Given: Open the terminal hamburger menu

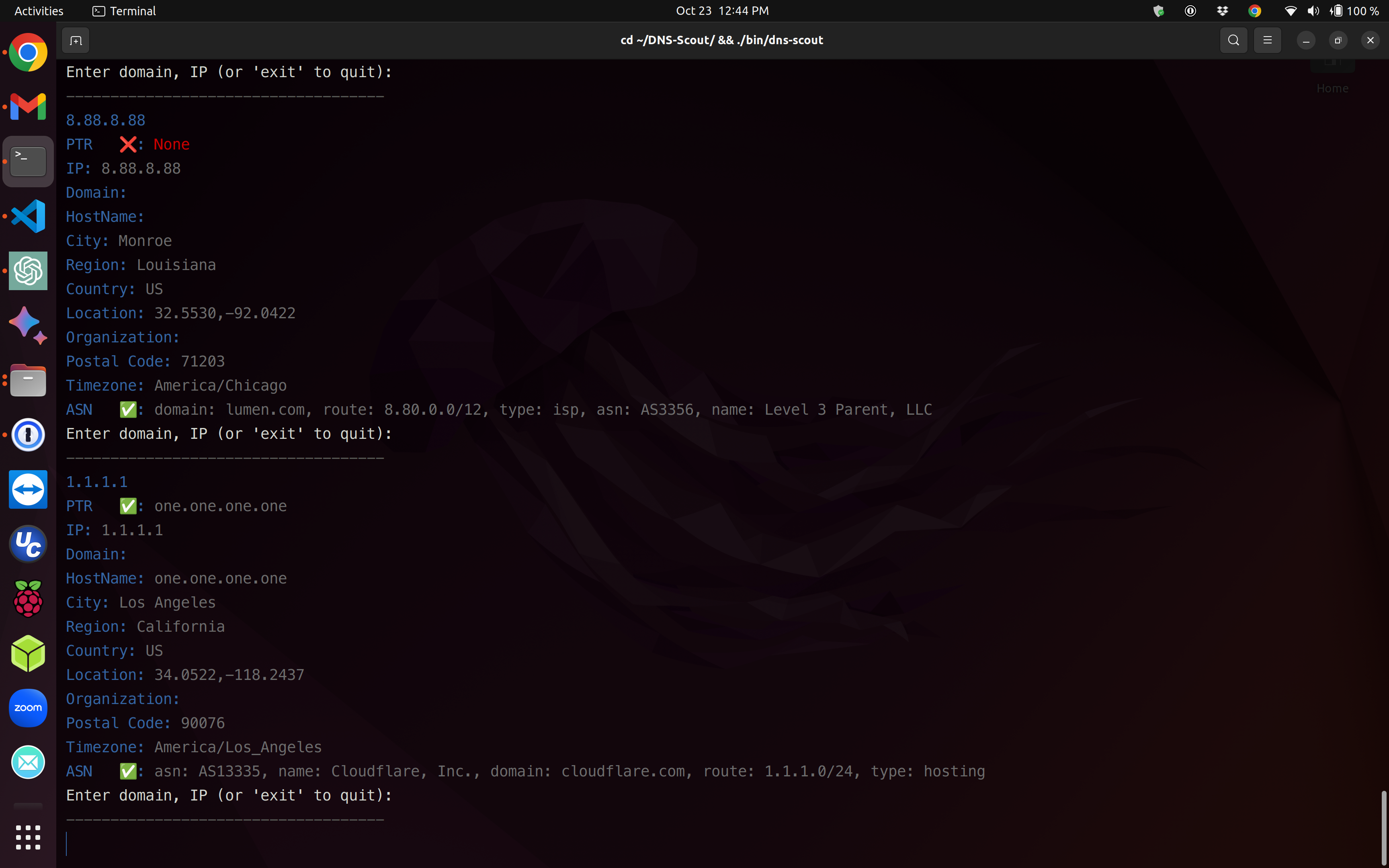Looking at the screenshot, I should click(1267, 40).
